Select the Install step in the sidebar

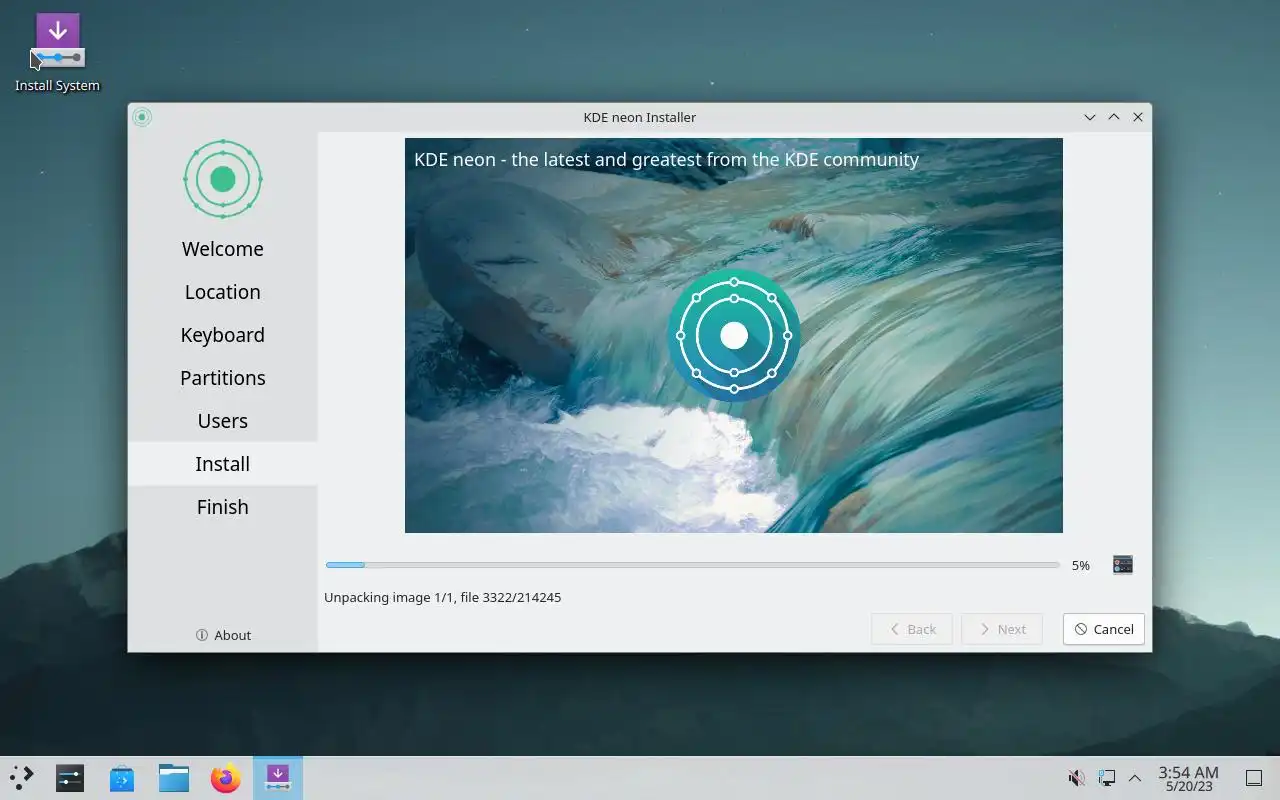(223, 464)
